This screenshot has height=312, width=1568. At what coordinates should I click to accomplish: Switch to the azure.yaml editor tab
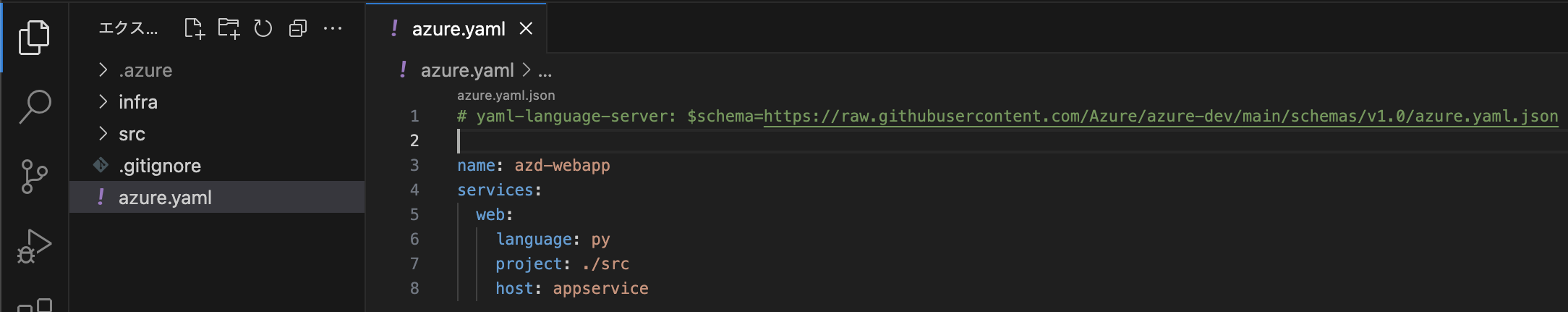[457, 29]
